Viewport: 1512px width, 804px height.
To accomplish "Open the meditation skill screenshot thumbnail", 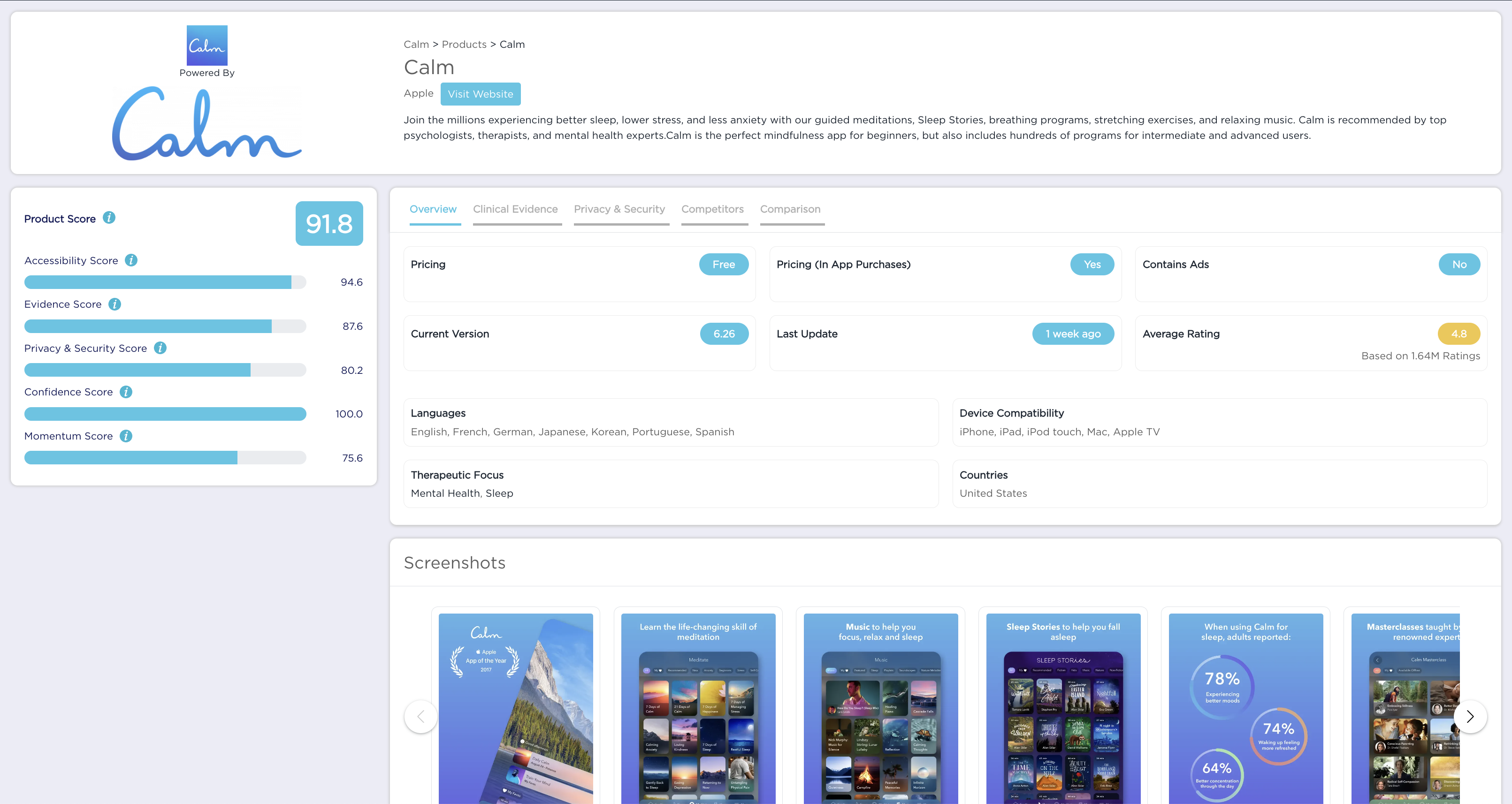I will 698,708.
